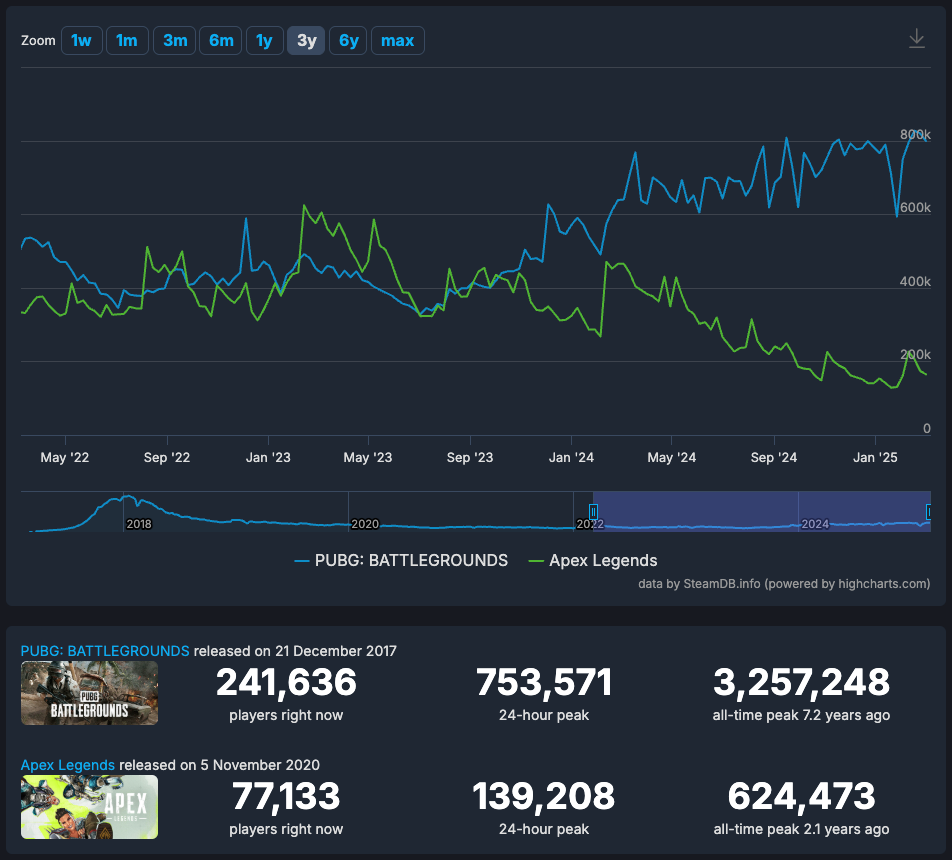The width and height of the screenshot is (952, 860).
Task: Click the SteamDB.info data credit text
Action: [x=784, y=584]
